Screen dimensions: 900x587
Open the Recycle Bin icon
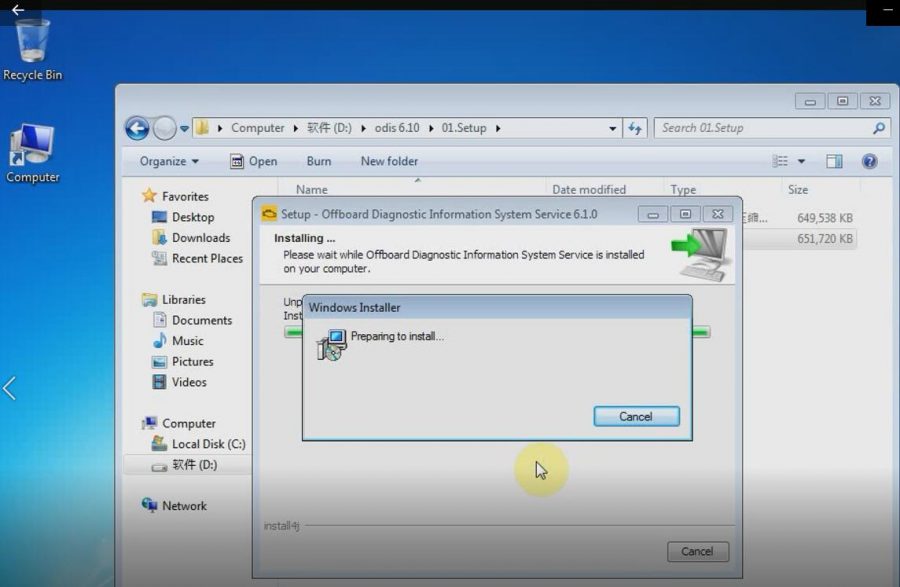point(32,42)
